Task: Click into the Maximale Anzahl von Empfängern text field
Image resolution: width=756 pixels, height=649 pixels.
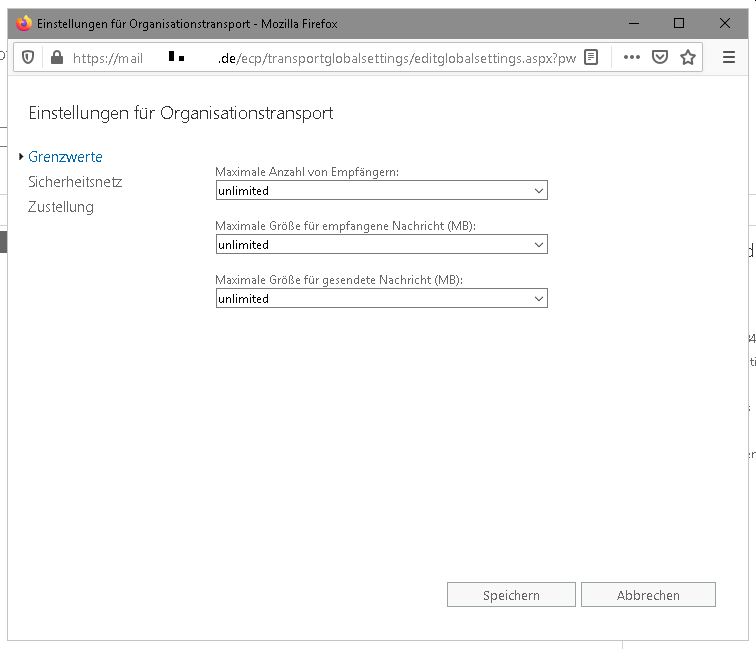Action: [372, 191]
